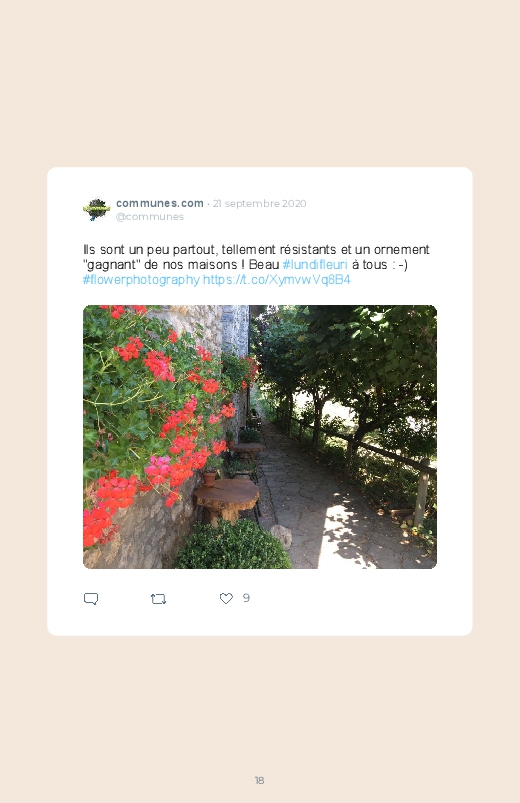Click the page number 18
The height and width of the screenshot is (803, 520).
pyautogui.click(x=260, y=780)
